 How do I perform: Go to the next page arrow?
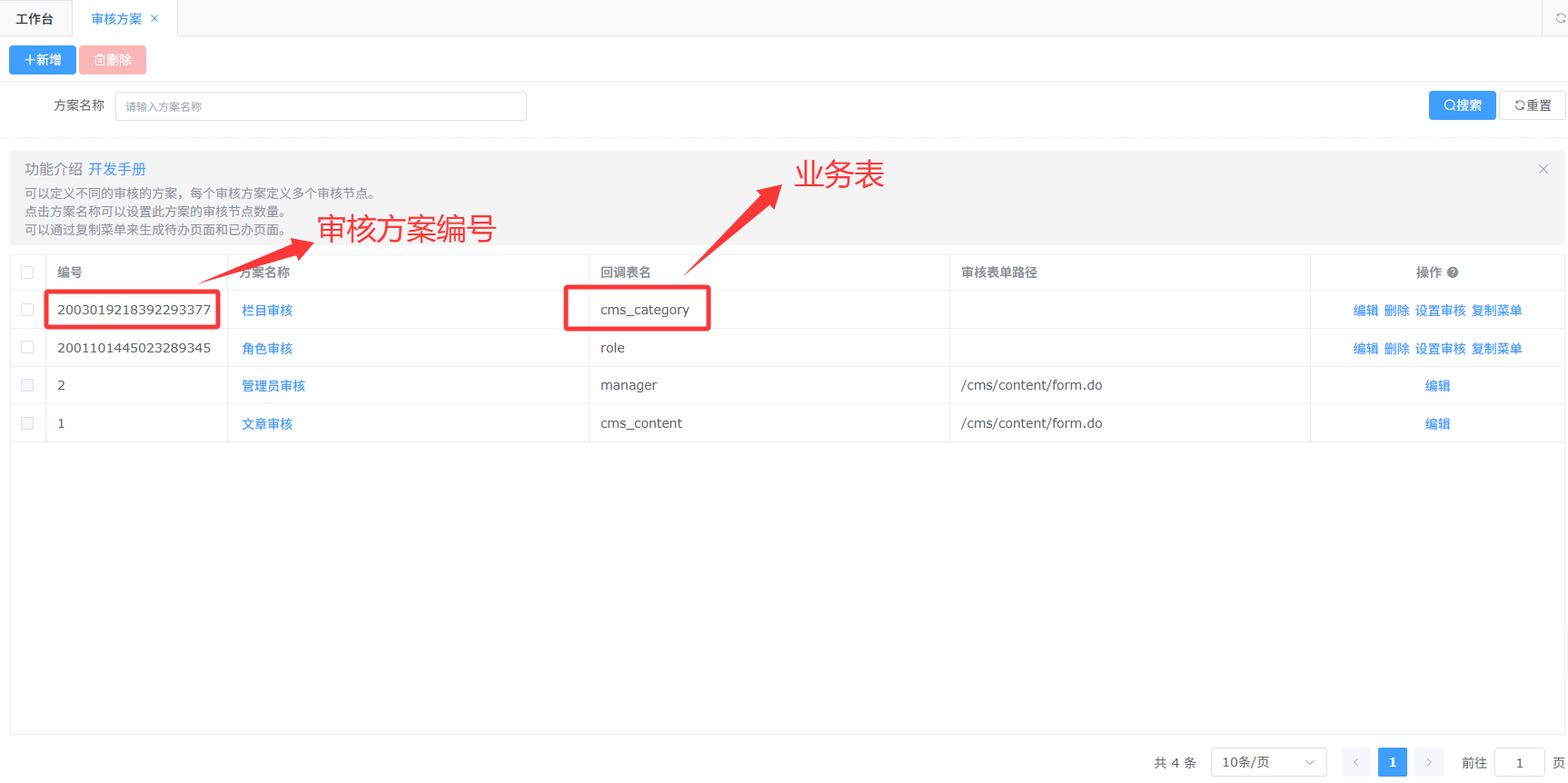click(x=1428, y=762)
